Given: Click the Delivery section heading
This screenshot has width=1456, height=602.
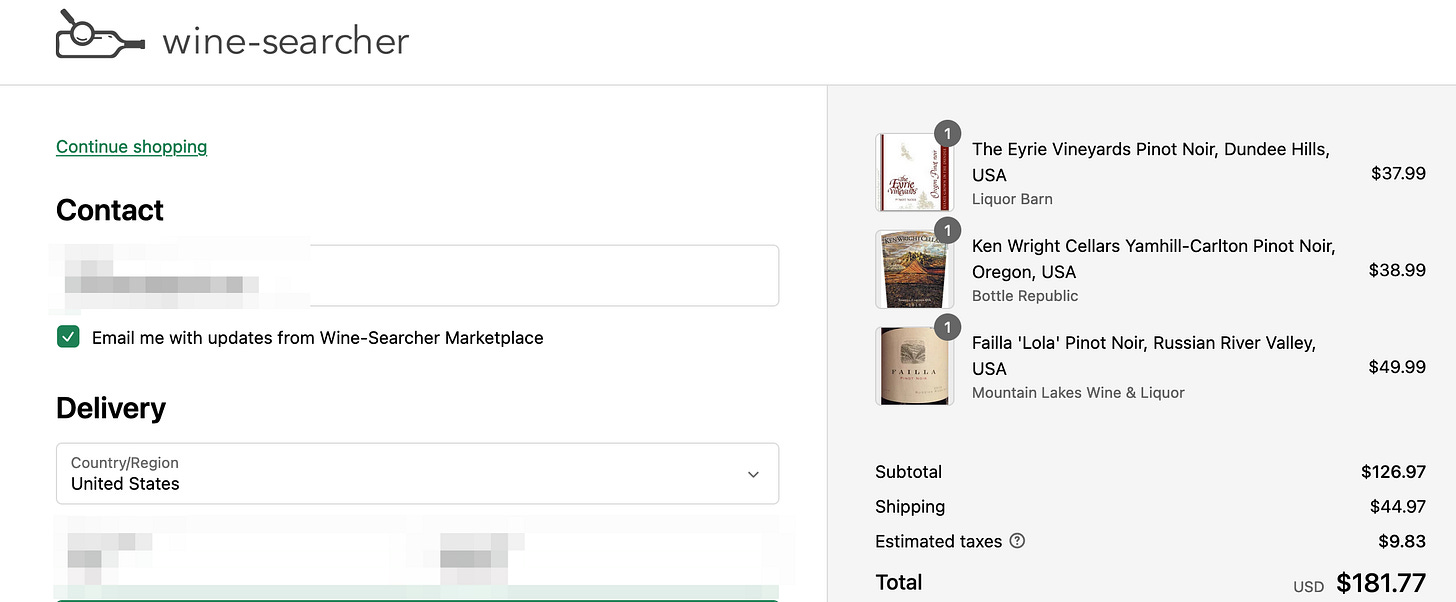Looking at the screenshot, I should click(111, 408).
